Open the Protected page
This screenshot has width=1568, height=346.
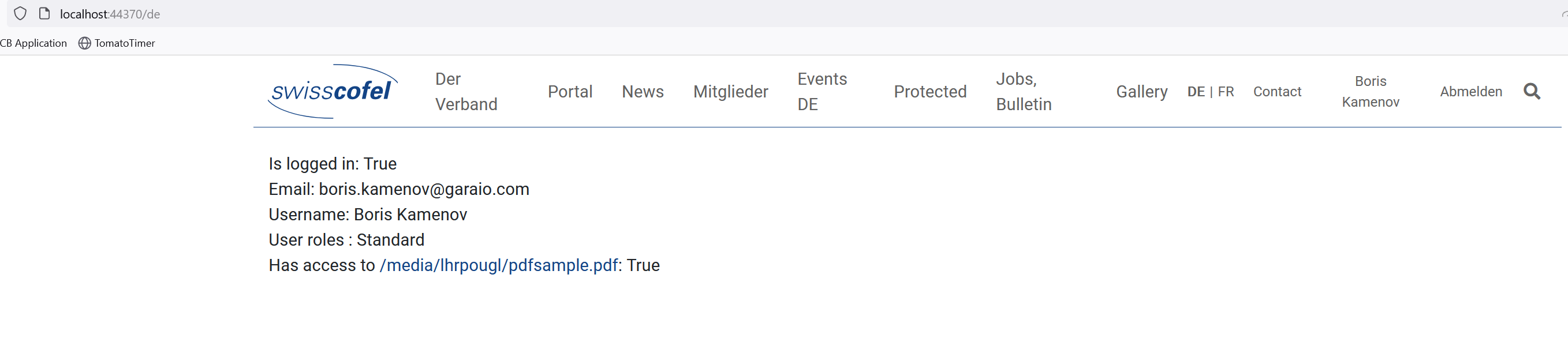click(929, 91)
